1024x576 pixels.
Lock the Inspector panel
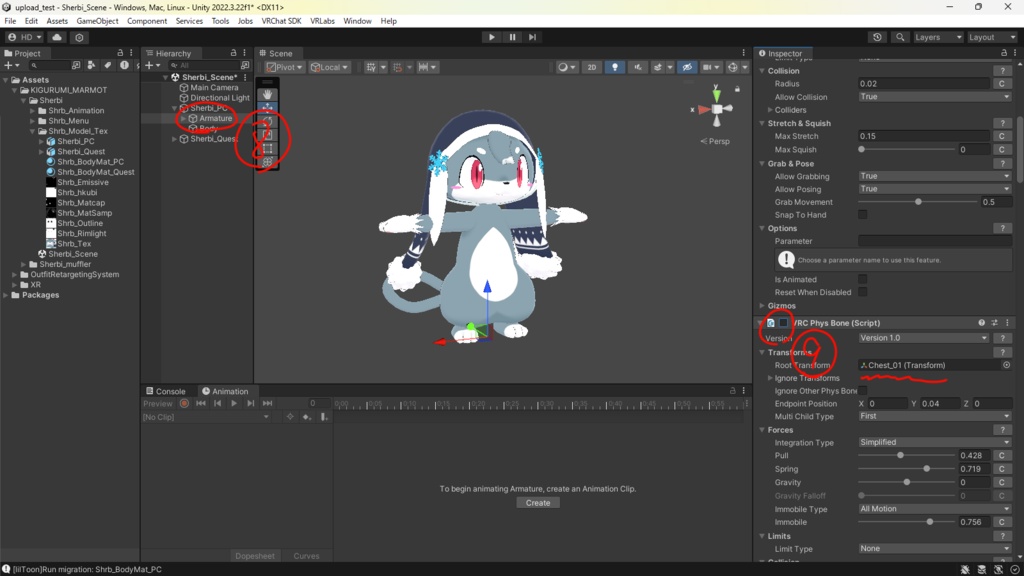coord(1004,53)
